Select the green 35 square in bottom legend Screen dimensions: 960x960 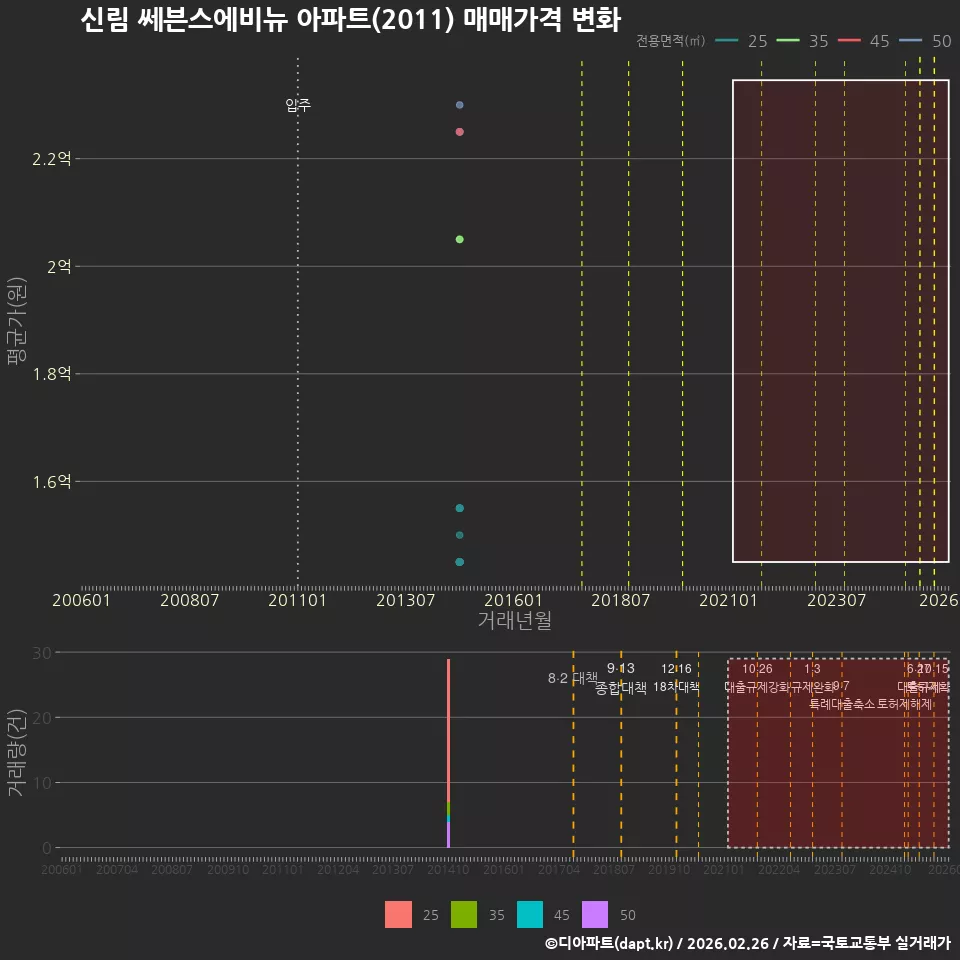pos(463,914)
